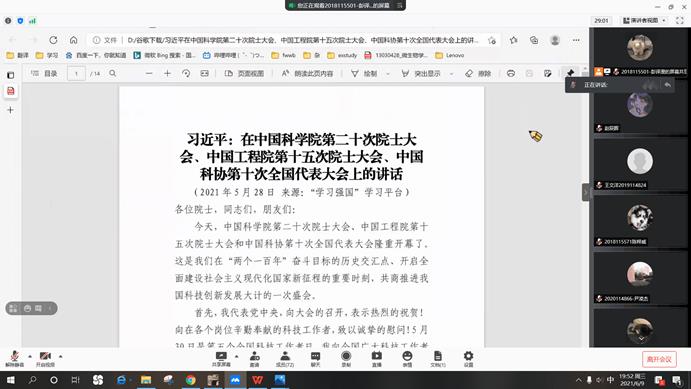The image size is (691, 389).
Task: Open the chat panel icon
Action: (x=316, y=359)
